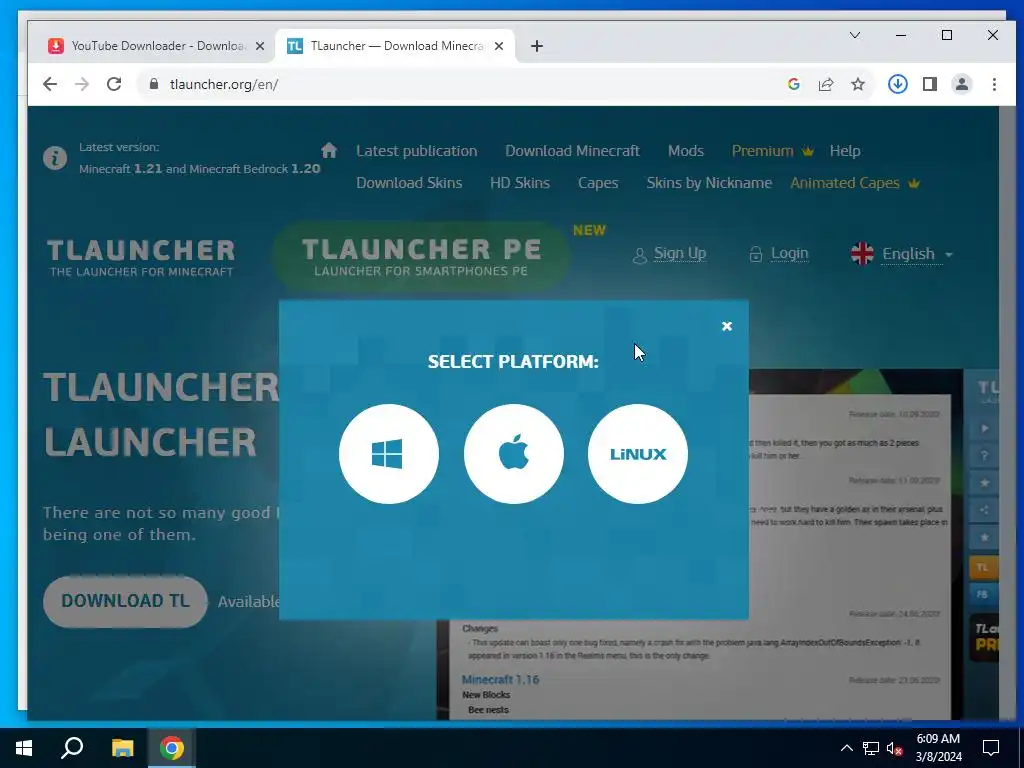Image resolution: width=1024 pixels, height=768 pixels.
Task: Open a new browser tab
Action: tap(537, 46)
